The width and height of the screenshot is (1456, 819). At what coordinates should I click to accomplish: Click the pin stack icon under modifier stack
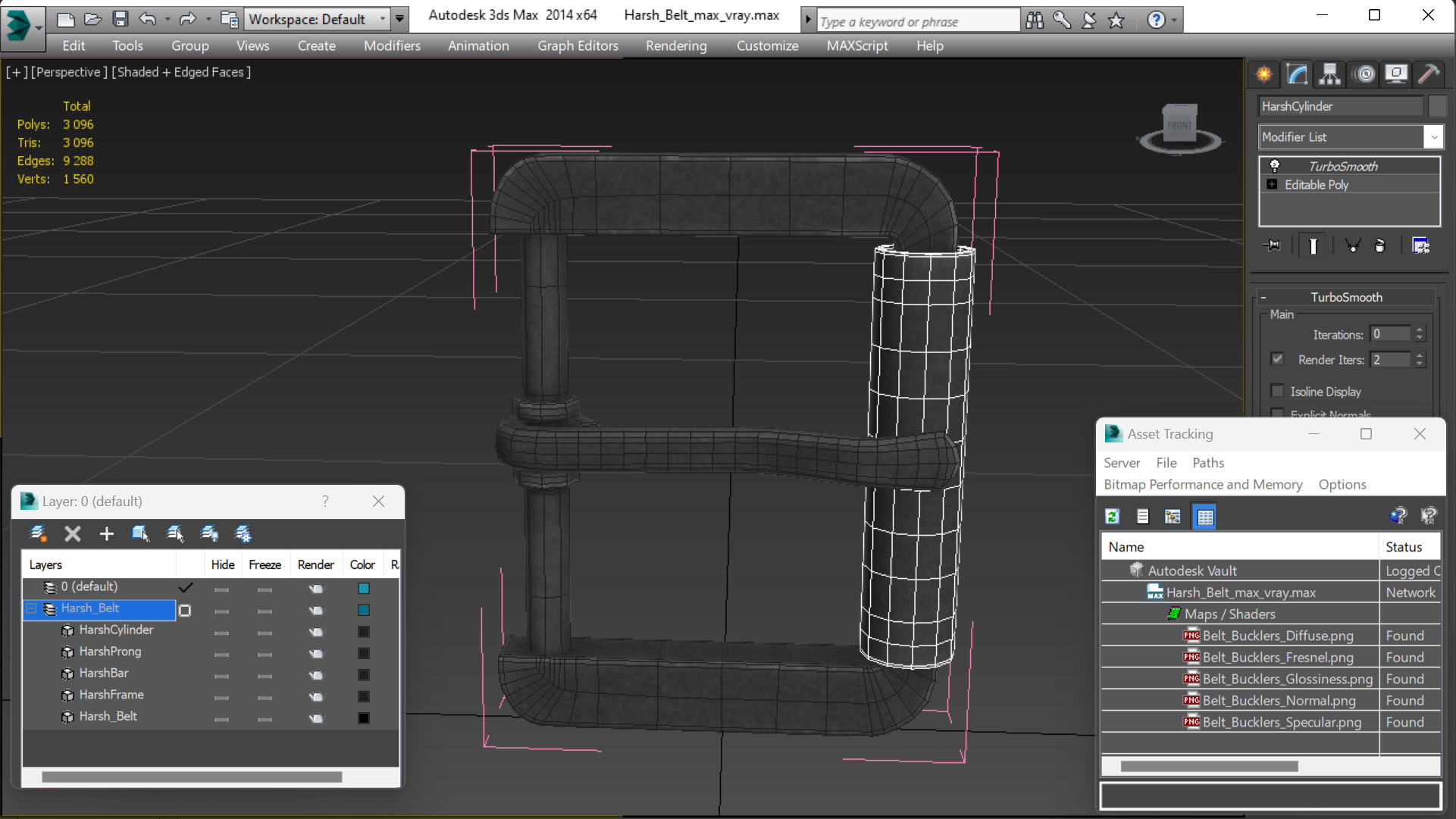point(1273,245)
